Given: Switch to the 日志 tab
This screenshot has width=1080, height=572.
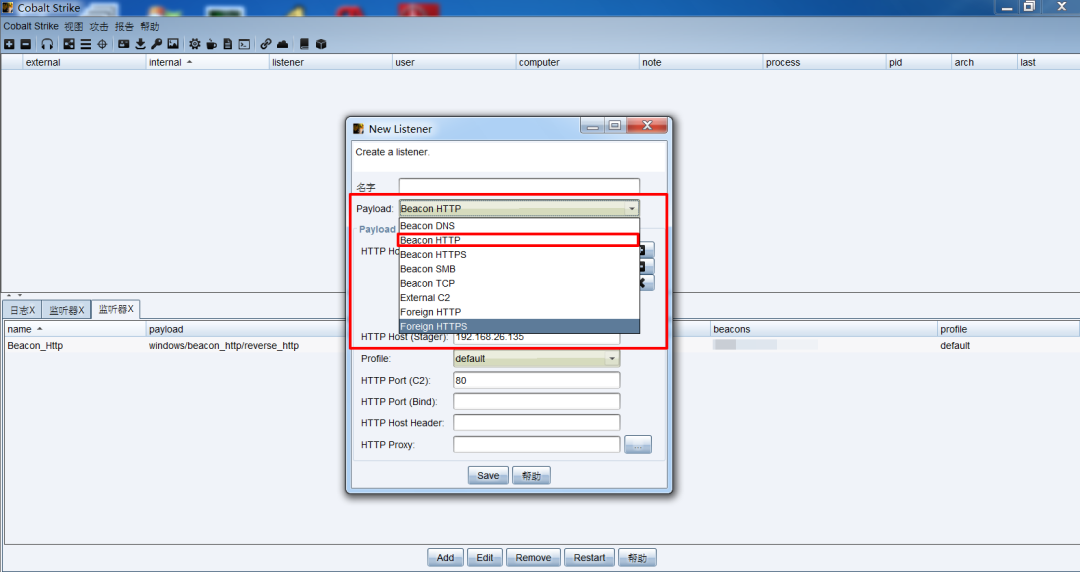Looking at the screenshot, I should coord(22,310).
